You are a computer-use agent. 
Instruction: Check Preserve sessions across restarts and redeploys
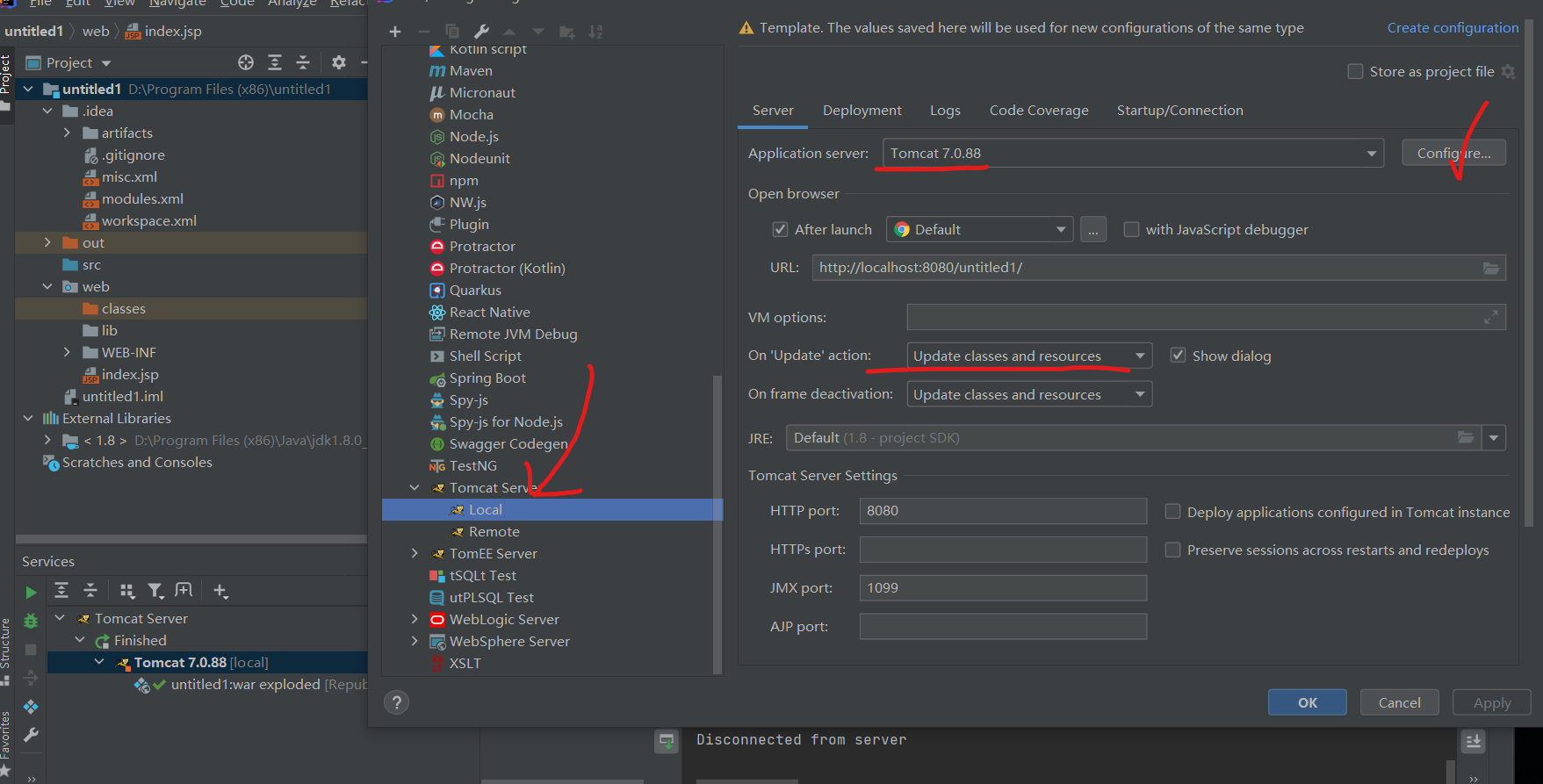(1172, 550)
